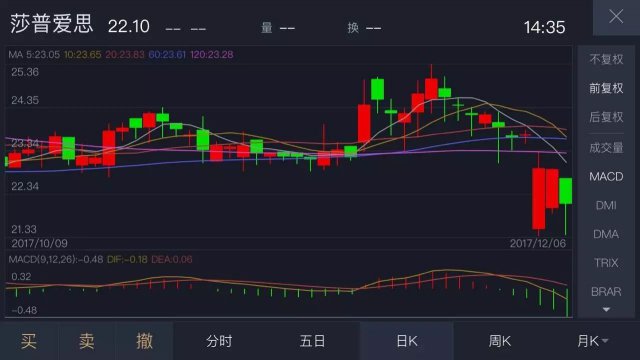Viewport: 640px width, 360px height.
Task: Switch indicator to DMI
Action: tap(606, 205)
